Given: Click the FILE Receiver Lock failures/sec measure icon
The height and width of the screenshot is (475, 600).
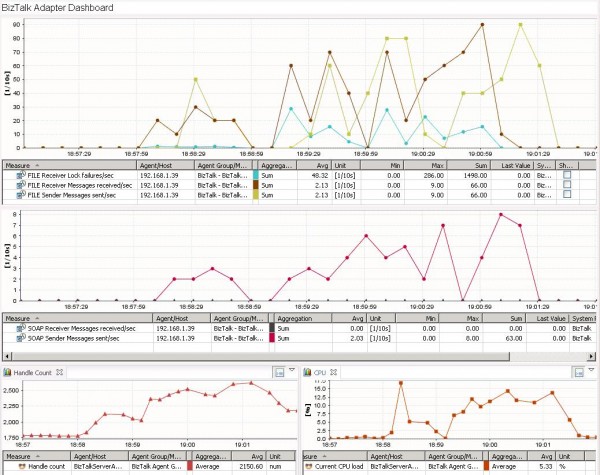Looking at the screenshot, I should [x=21, y=175].
